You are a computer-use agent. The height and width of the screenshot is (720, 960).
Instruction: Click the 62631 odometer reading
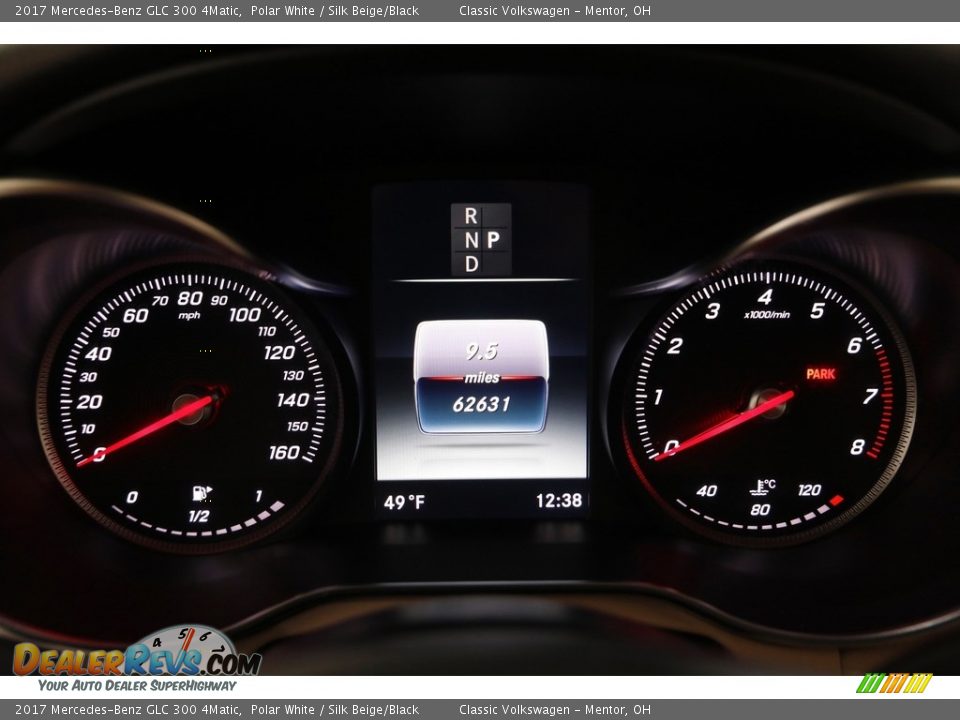pos(481,404)
